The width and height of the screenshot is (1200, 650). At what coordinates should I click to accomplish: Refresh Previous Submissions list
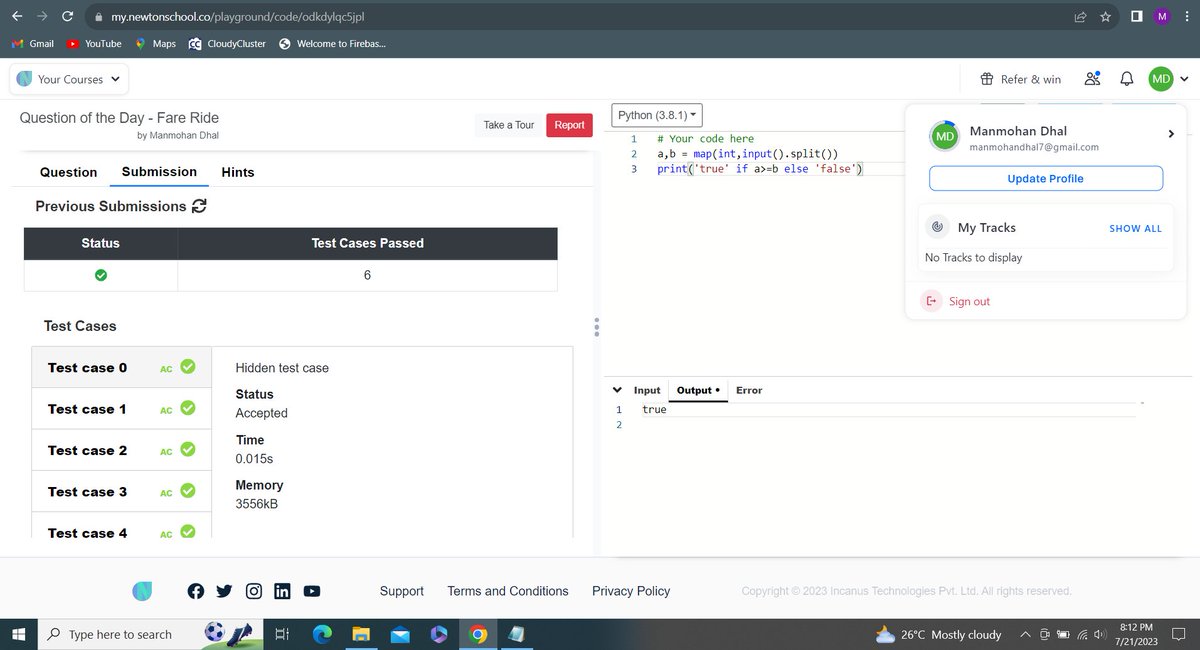point(199,206)
